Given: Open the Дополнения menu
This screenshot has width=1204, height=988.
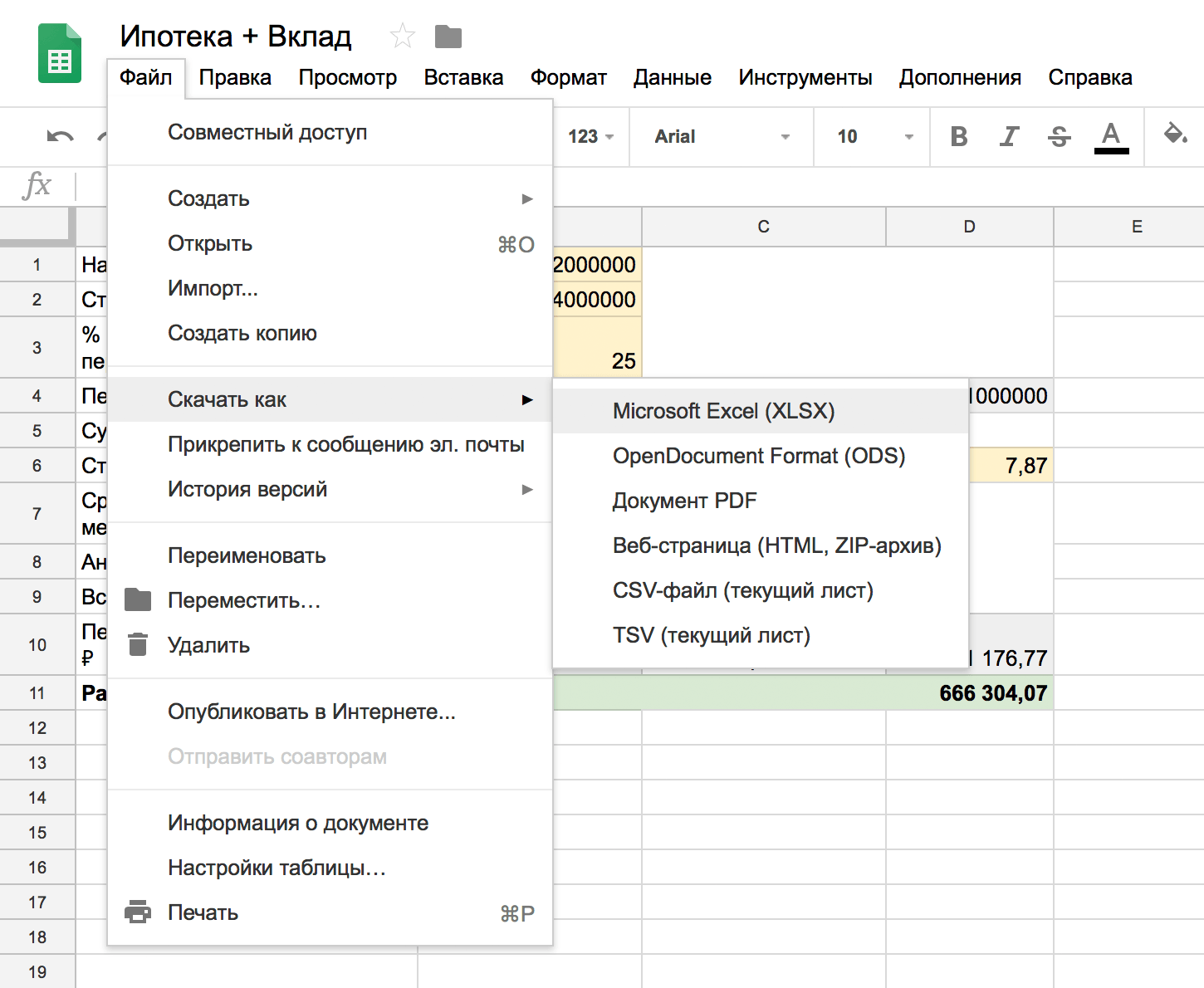Looking at the screenshot, I should [960, 77].
